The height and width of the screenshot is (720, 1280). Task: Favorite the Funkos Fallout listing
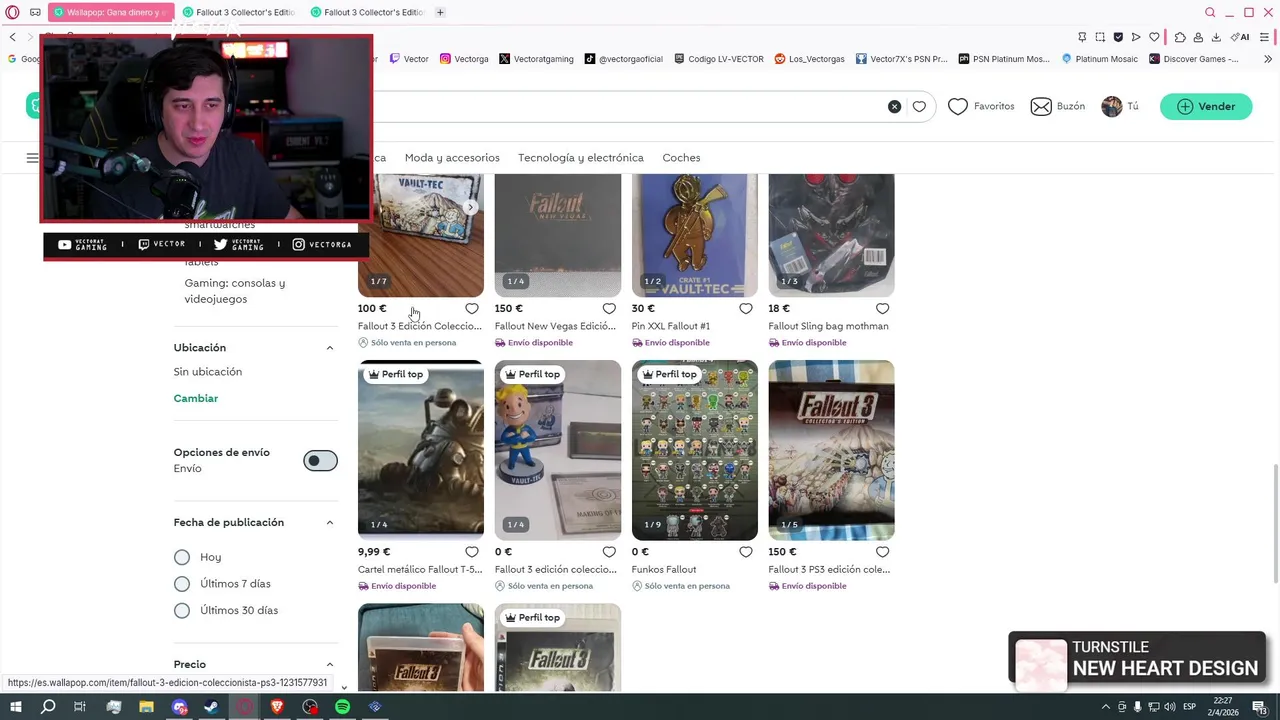pos(746,552)
